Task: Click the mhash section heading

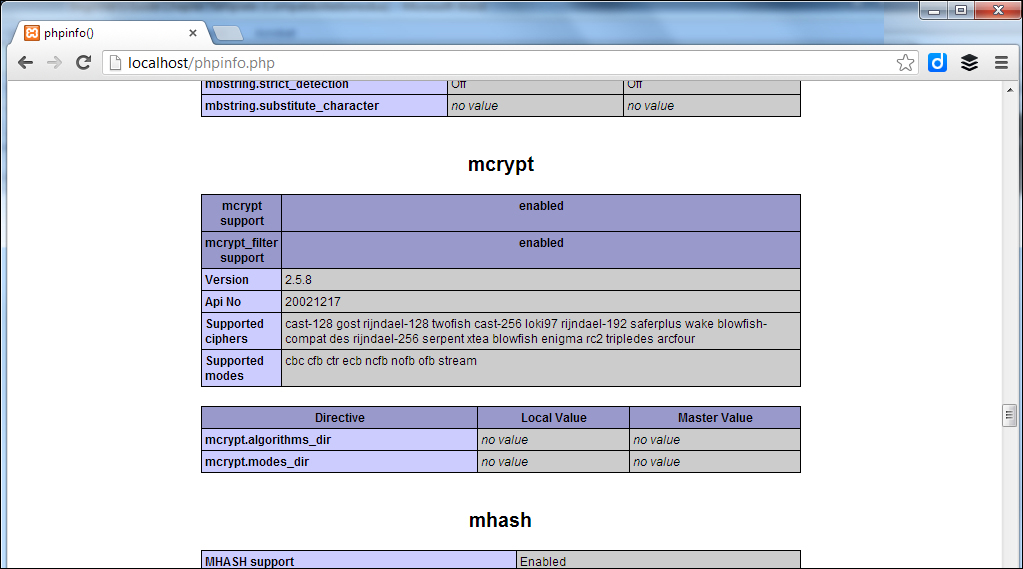Action: (500, 520)
